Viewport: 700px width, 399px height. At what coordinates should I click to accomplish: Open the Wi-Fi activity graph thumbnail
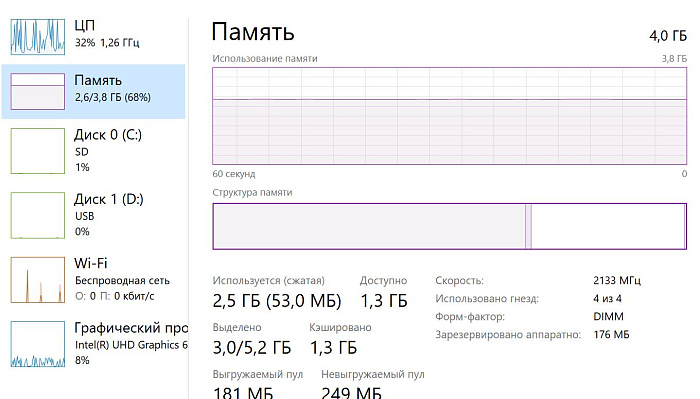(38, 280)
